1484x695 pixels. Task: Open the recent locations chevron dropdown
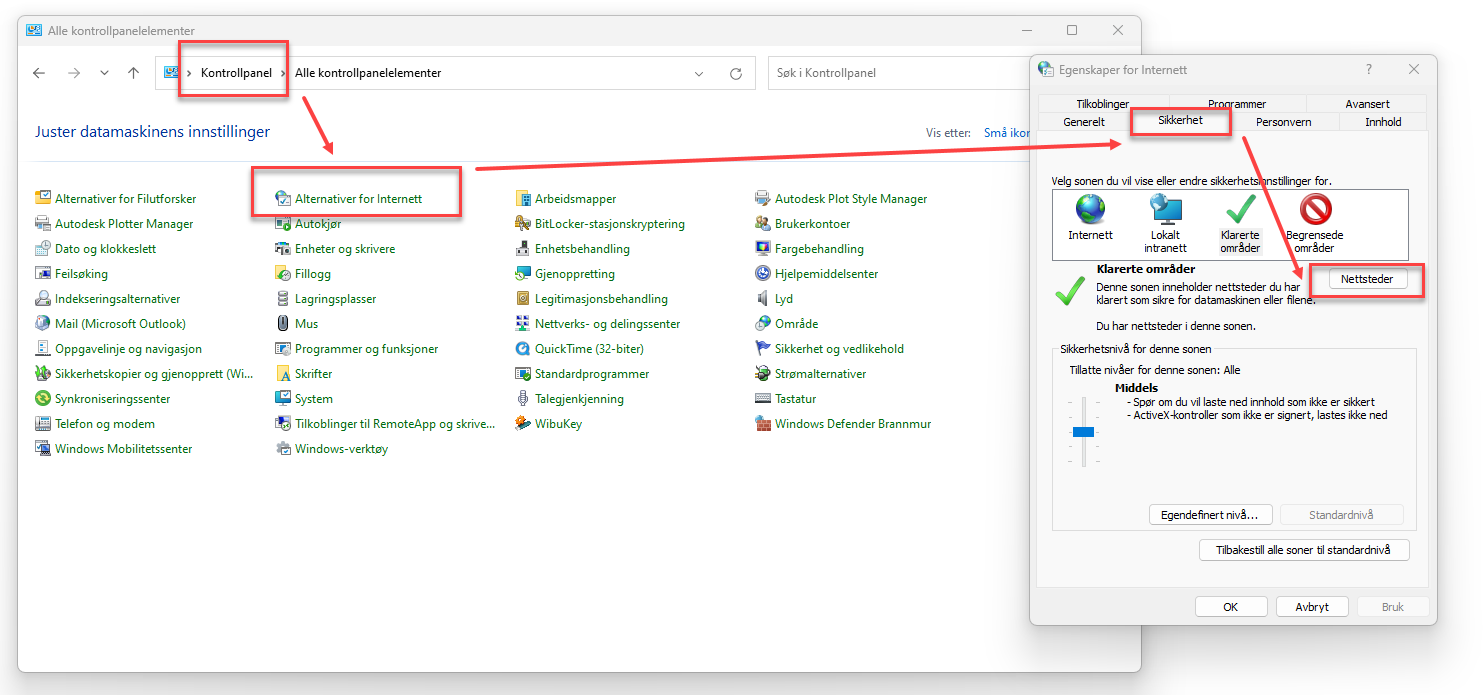(x=104, y=73)
